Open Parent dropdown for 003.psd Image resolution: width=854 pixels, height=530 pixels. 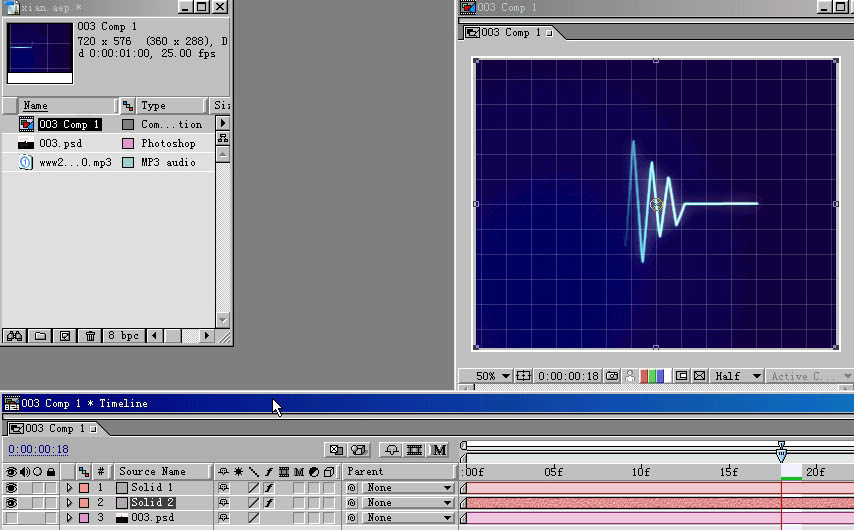[x=408, y=518]
